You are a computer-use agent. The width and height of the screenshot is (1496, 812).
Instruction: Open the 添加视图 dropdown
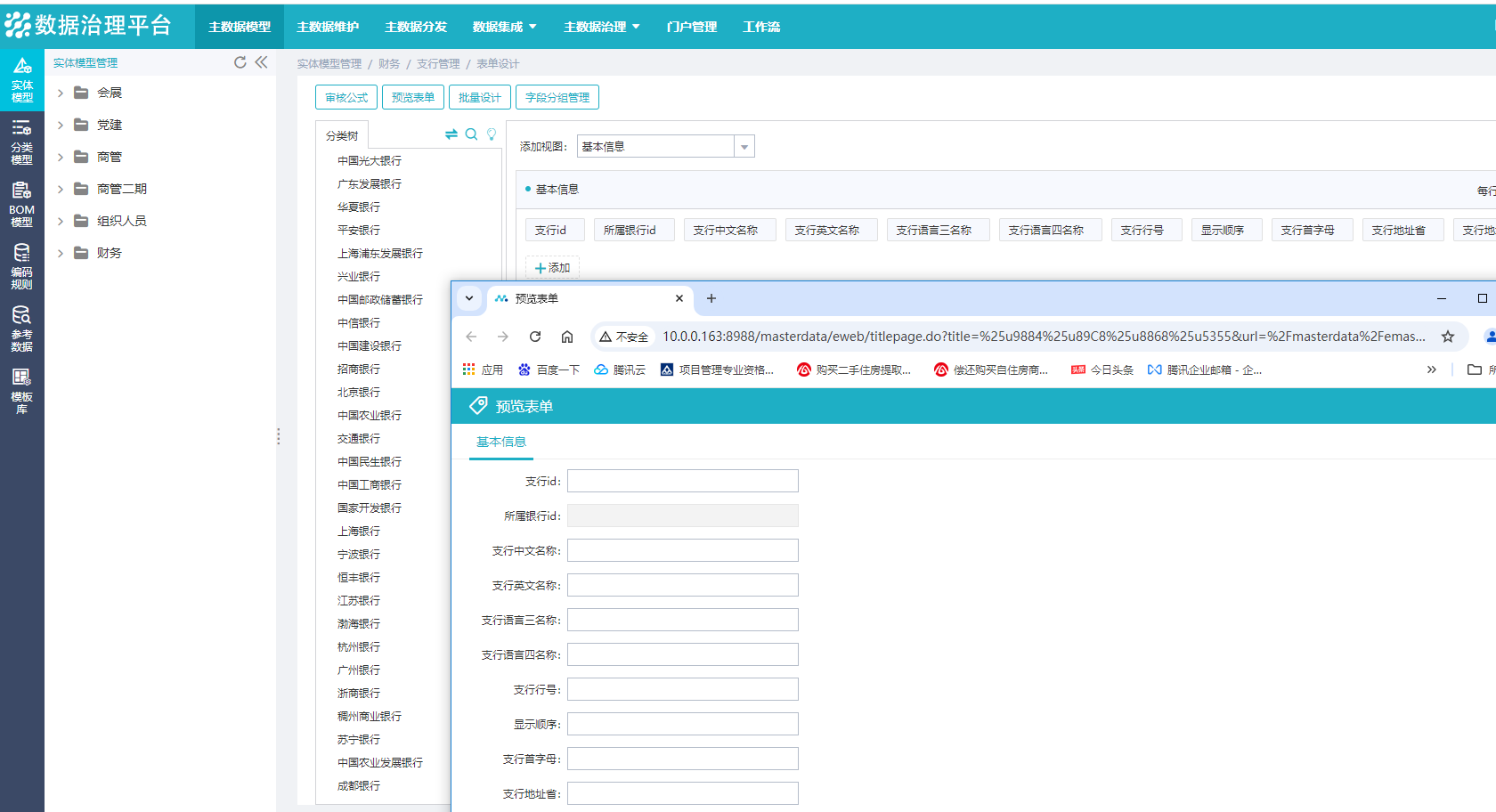coord(744,147)
